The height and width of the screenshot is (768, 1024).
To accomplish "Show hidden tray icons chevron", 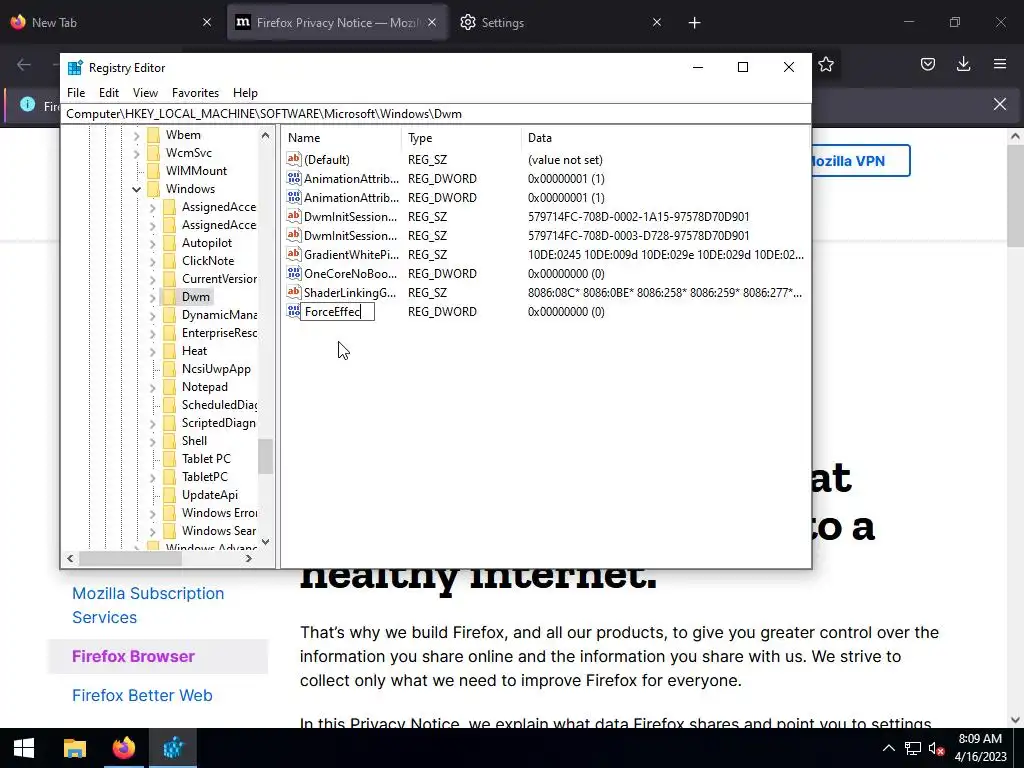I will click(888, 748).
